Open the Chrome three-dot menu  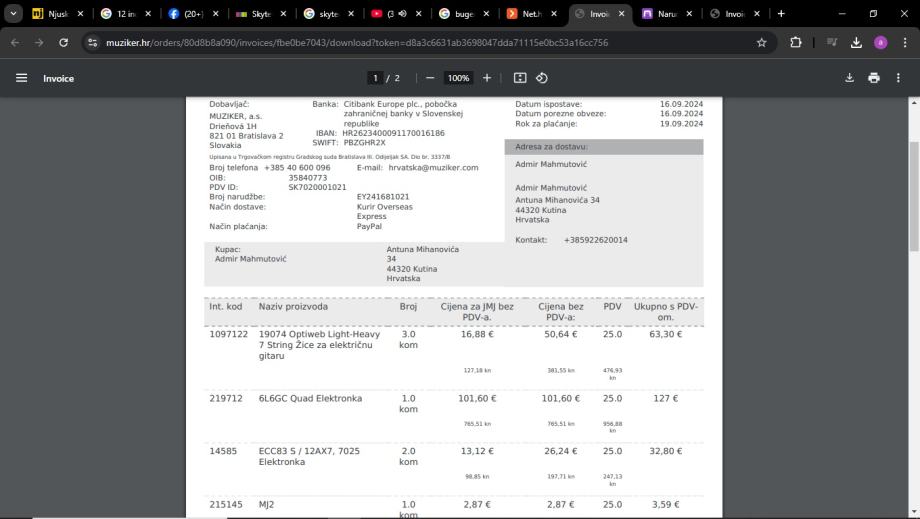click(905, 42)
